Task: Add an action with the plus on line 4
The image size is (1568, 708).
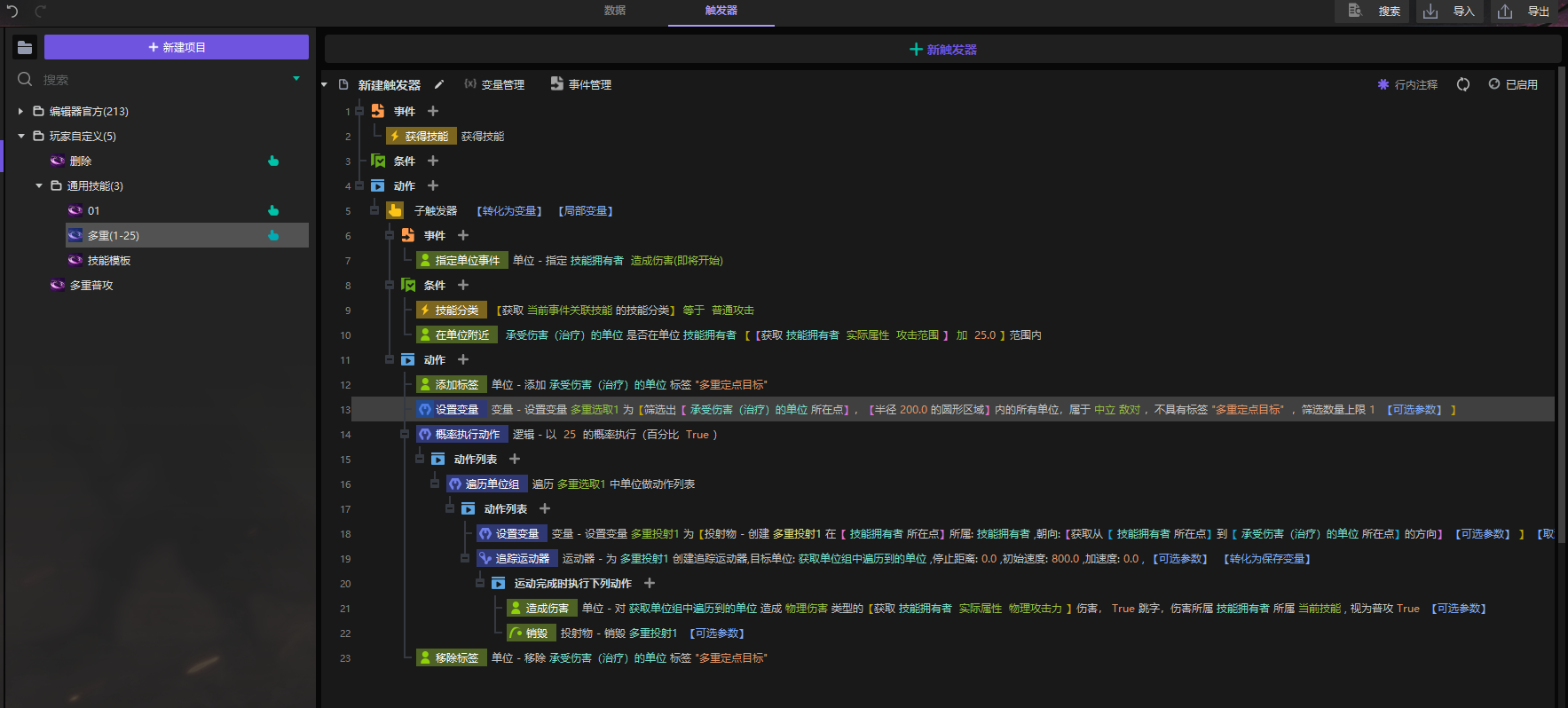Action: 433,185
